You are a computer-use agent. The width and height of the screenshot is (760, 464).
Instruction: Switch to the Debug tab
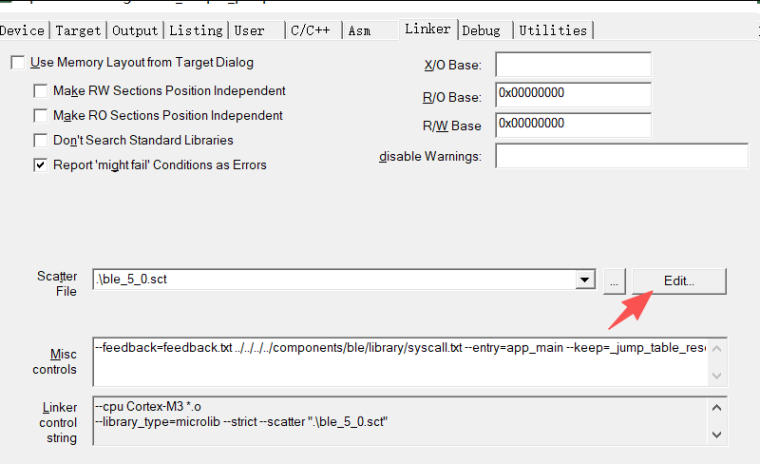(x=482, y=31)
